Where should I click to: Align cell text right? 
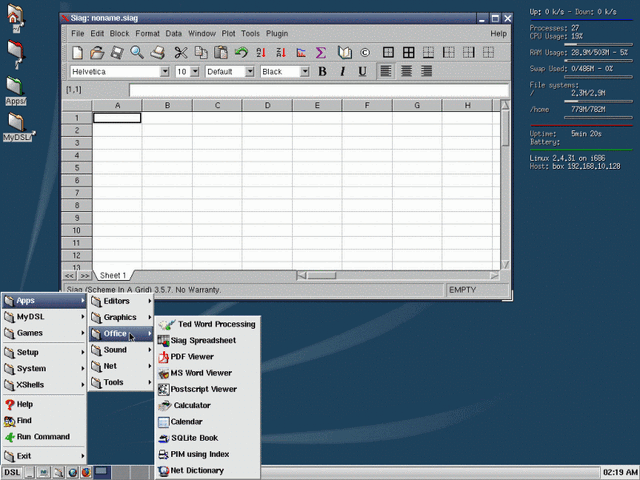coord(426,71)
